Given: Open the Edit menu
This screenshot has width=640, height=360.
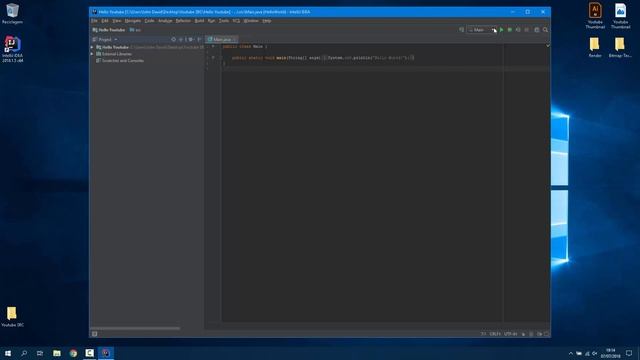Looking at the screenshot, I should (x=105, y=21).
